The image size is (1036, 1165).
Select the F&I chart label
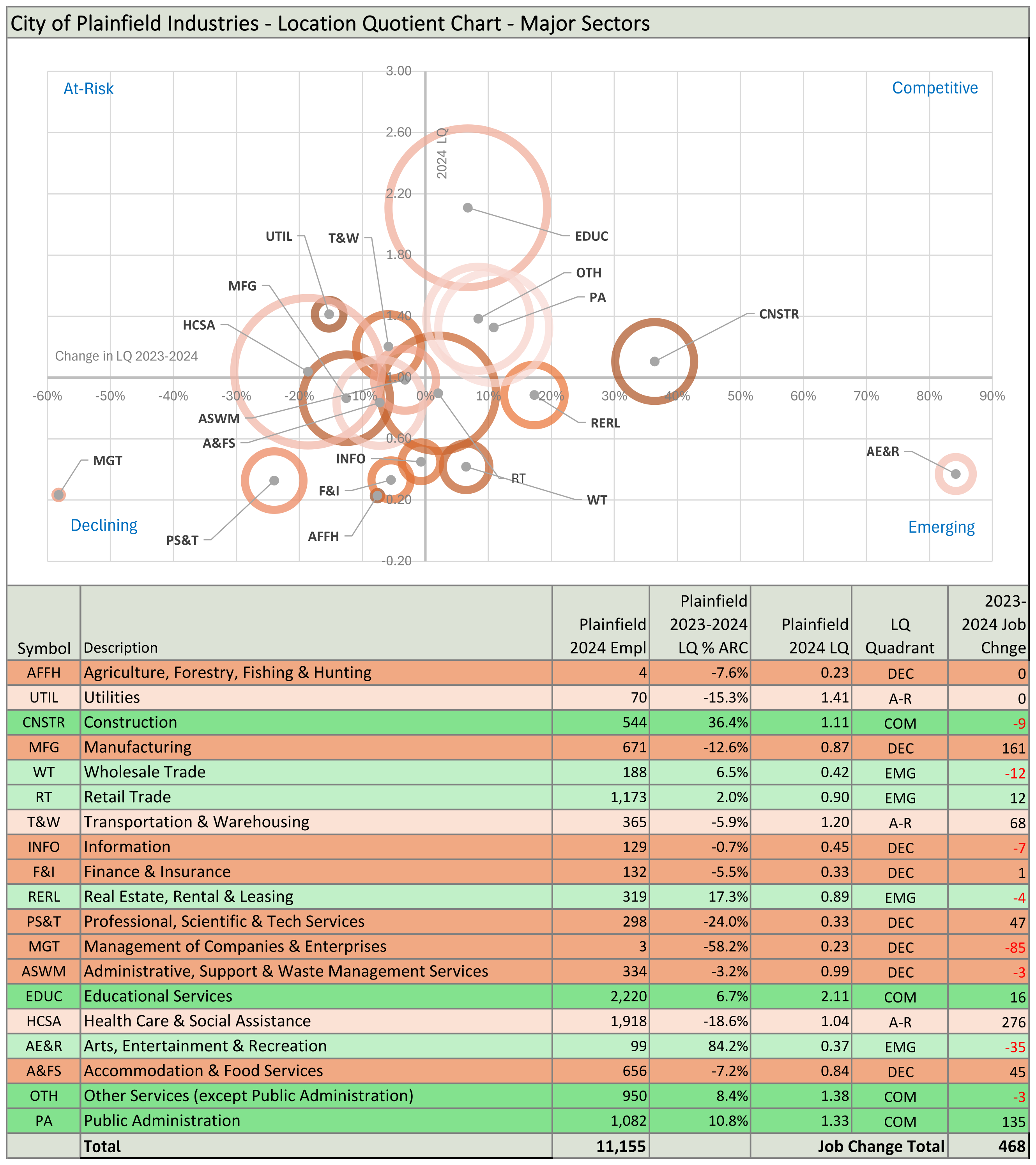(x=329, y=491)
